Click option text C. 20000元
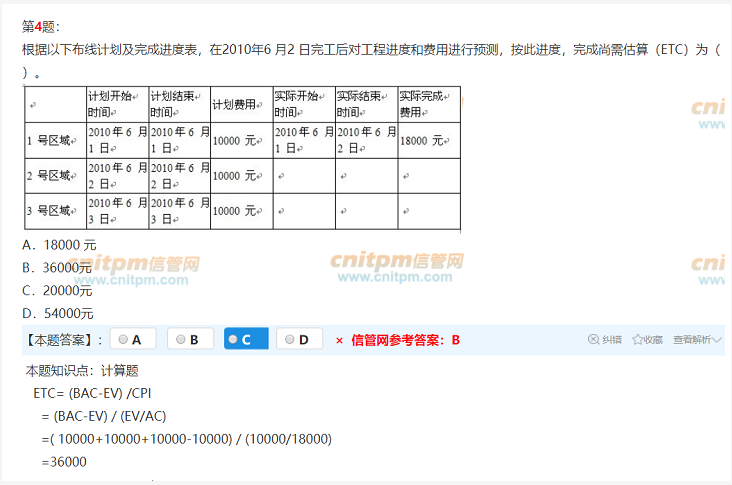The image size is (732, 485). click(57, 290)
